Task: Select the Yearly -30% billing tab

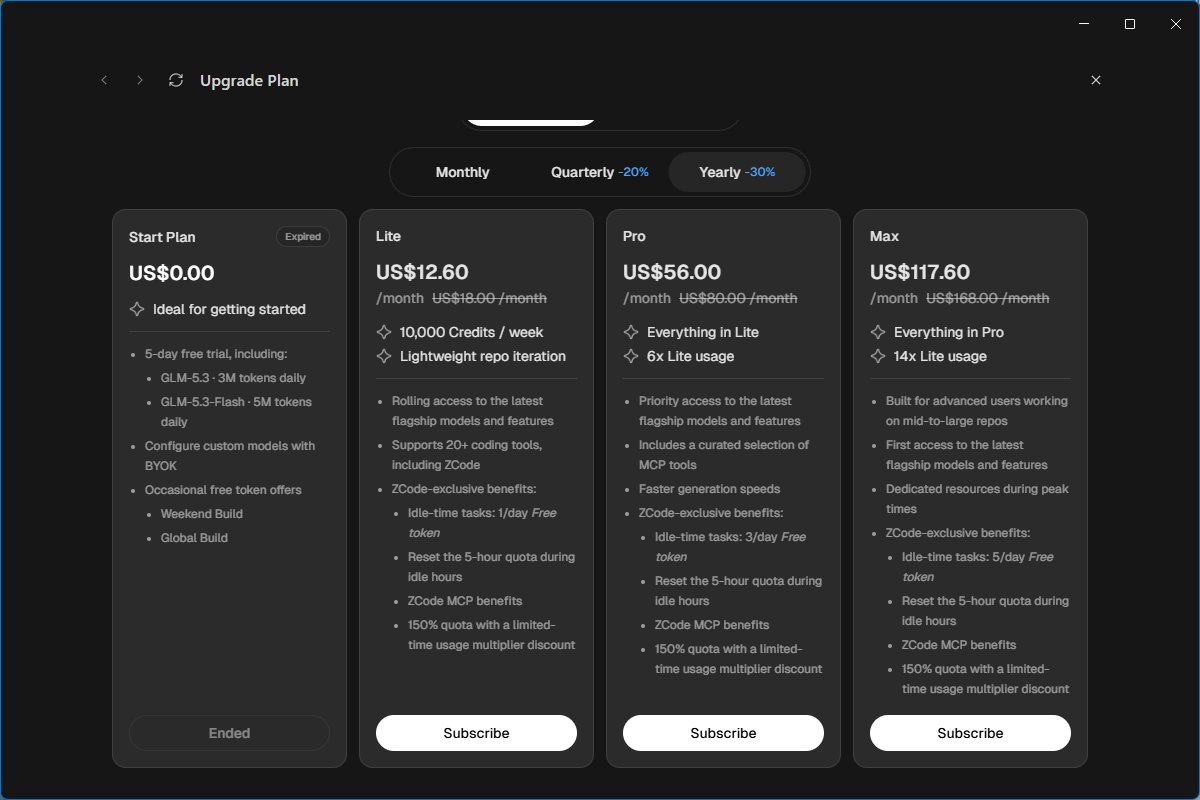Action: [737, 172]
